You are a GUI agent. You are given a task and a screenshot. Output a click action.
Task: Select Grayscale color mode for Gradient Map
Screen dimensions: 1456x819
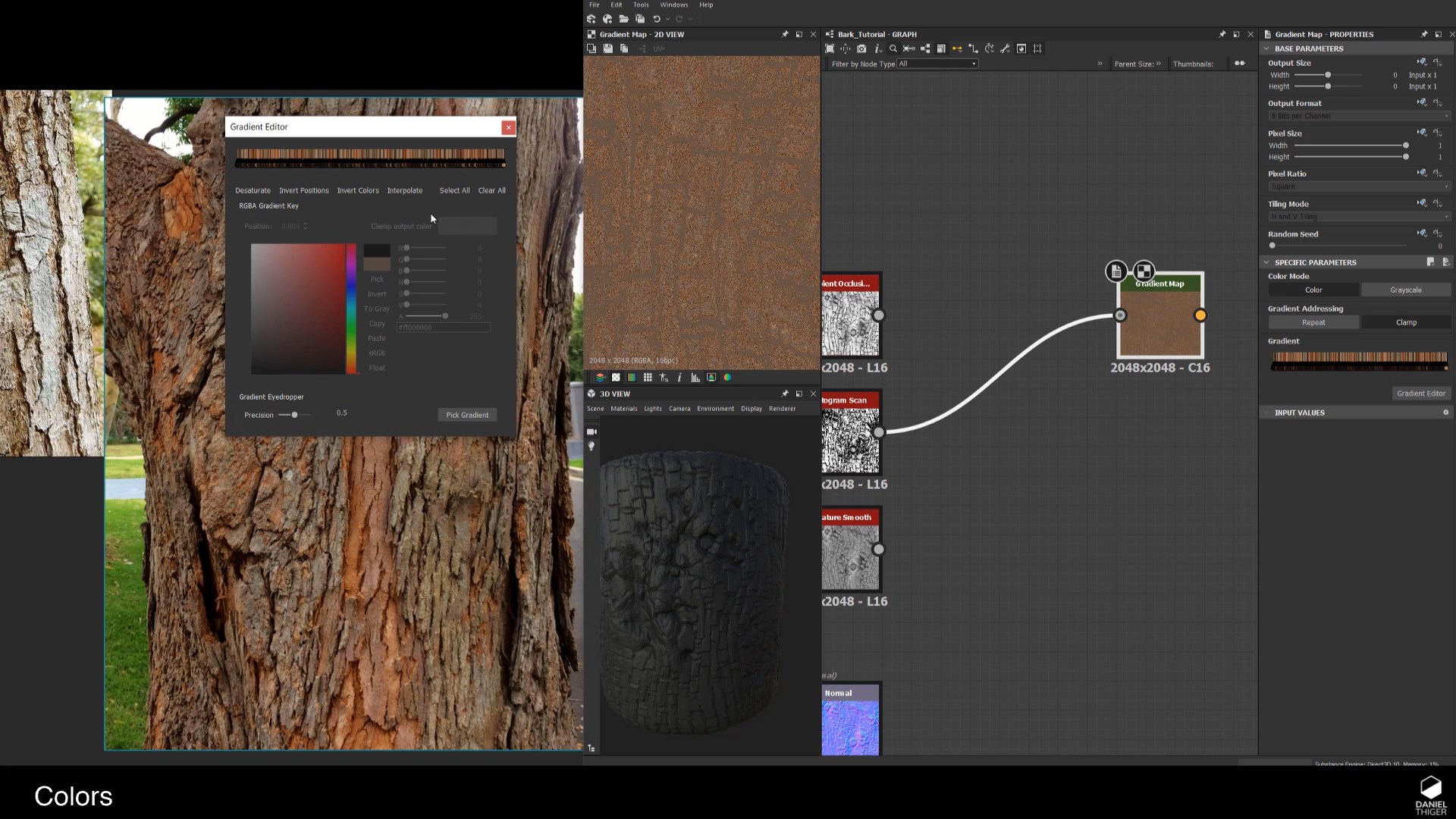(1406, 290)
